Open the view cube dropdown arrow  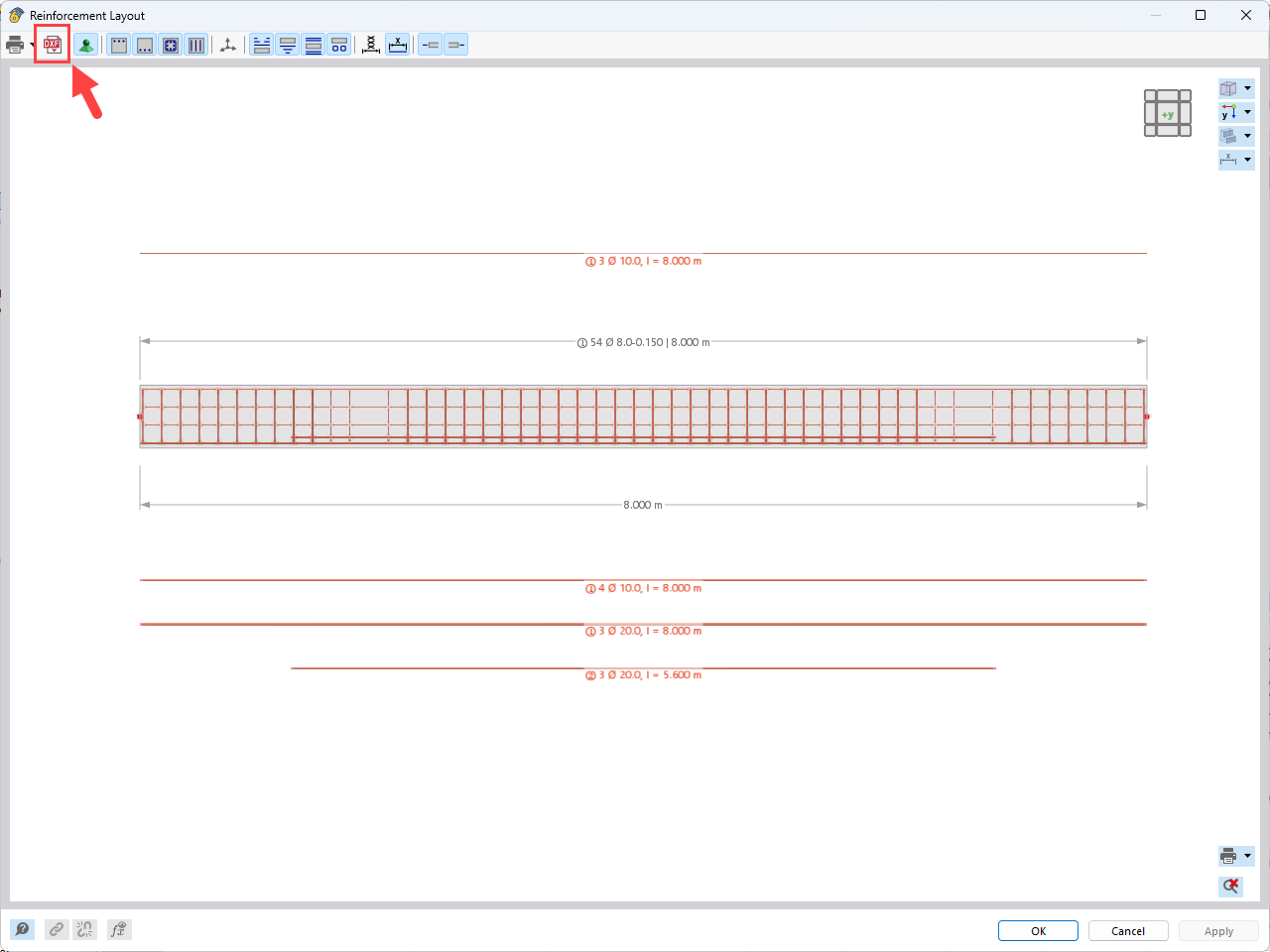1248,87
